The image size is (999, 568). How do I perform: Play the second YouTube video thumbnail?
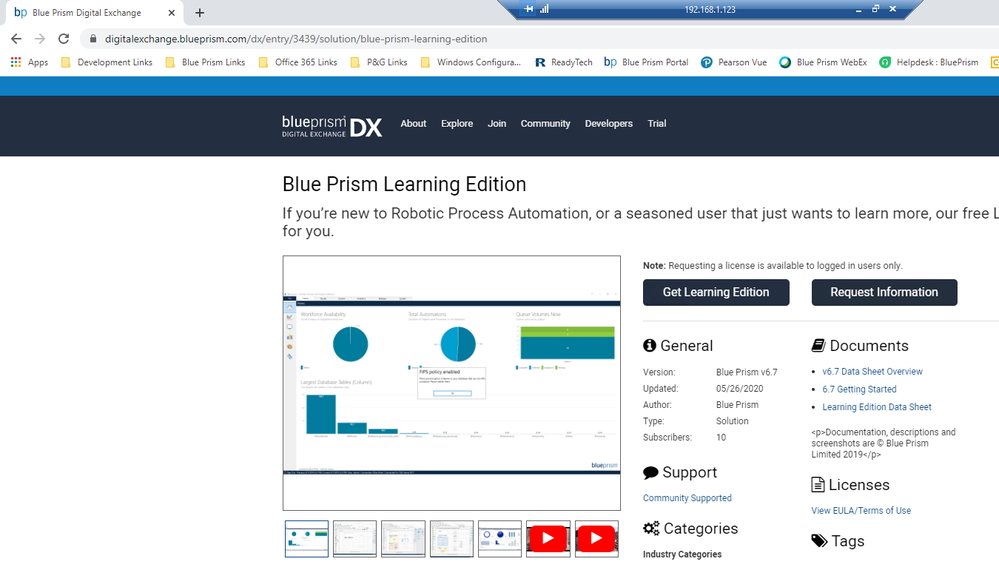596,539
